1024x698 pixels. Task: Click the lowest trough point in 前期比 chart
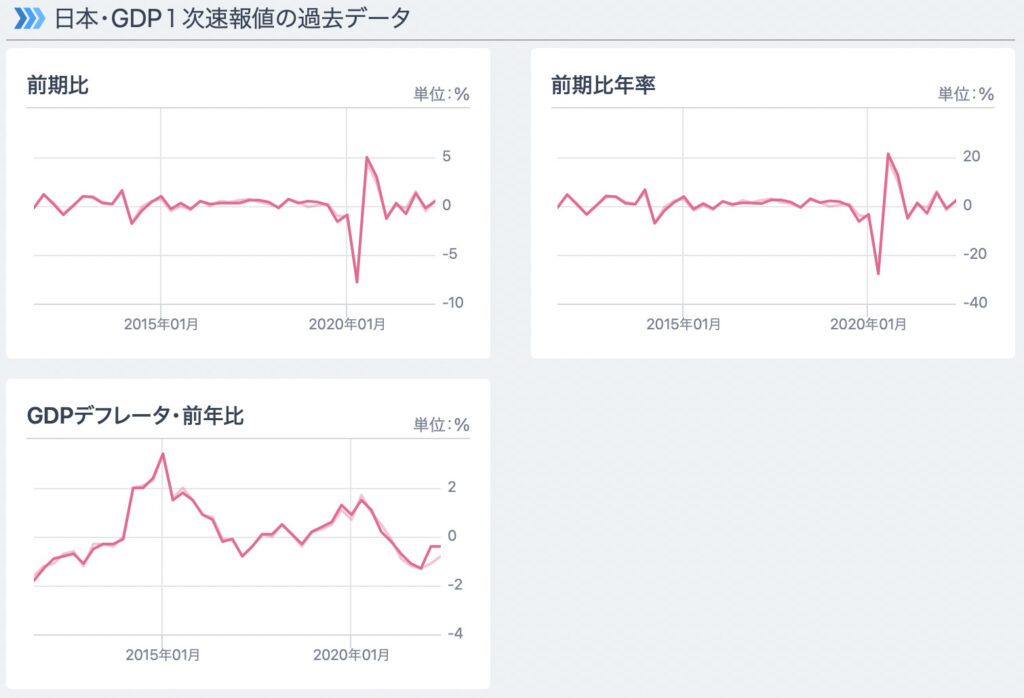pyautogui.click(x=357, y=282)
